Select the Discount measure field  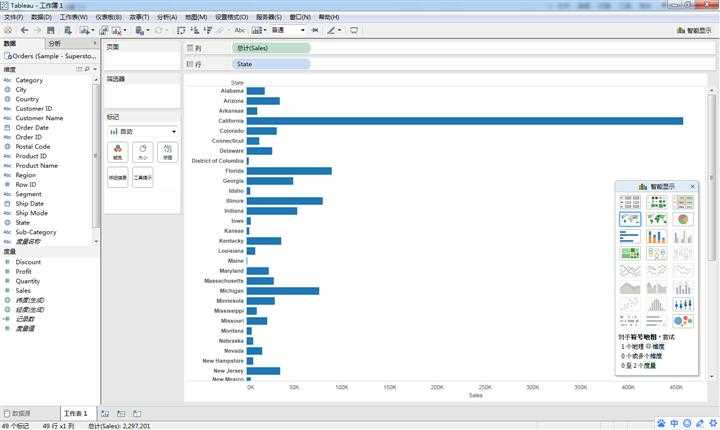click(28, 262)
